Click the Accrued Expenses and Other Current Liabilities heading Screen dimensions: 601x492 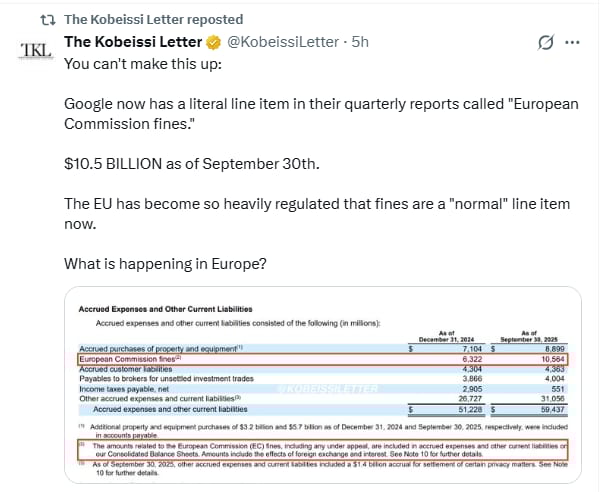[166, 309]
